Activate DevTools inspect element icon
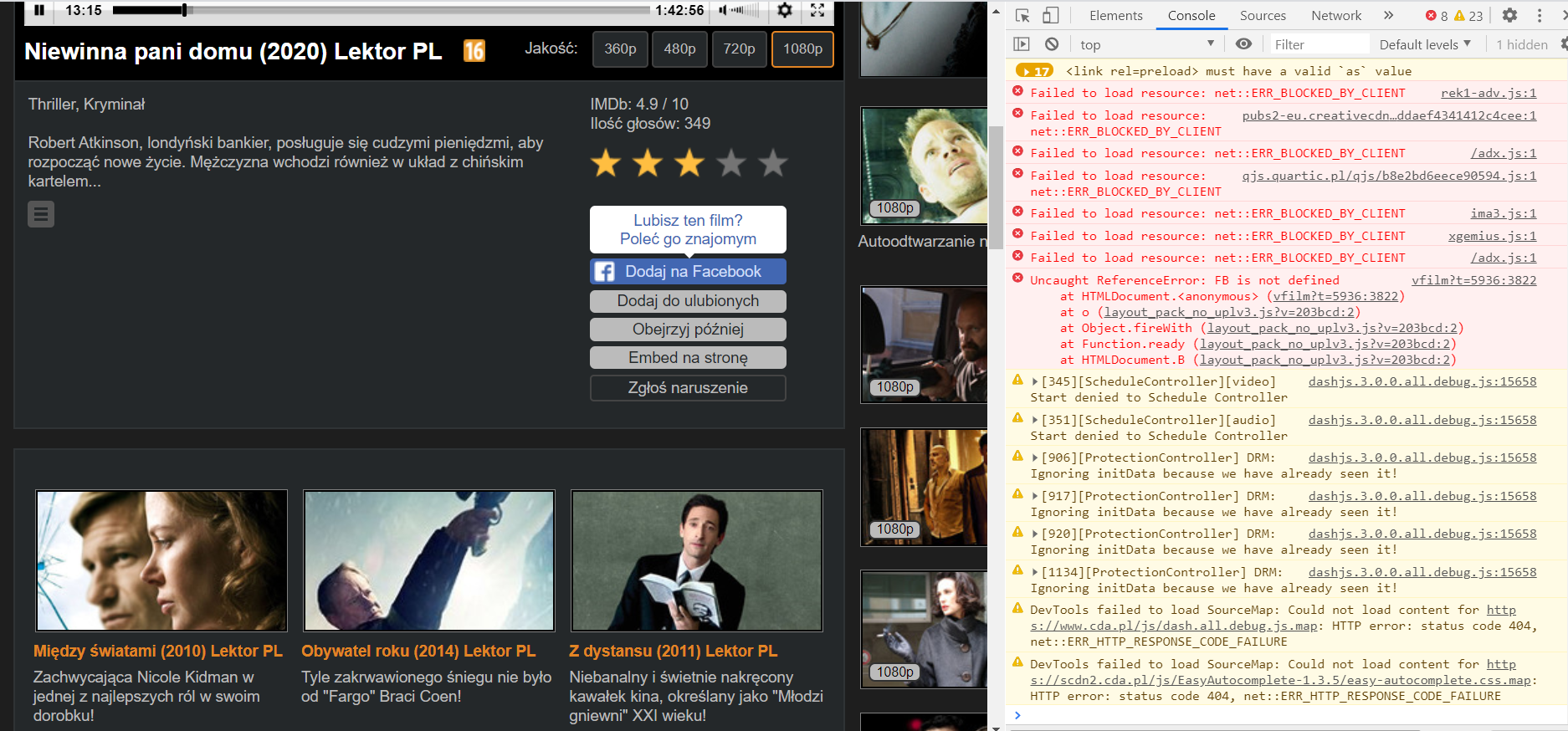Screen dimensions: 1568x731 (1022, 15)
